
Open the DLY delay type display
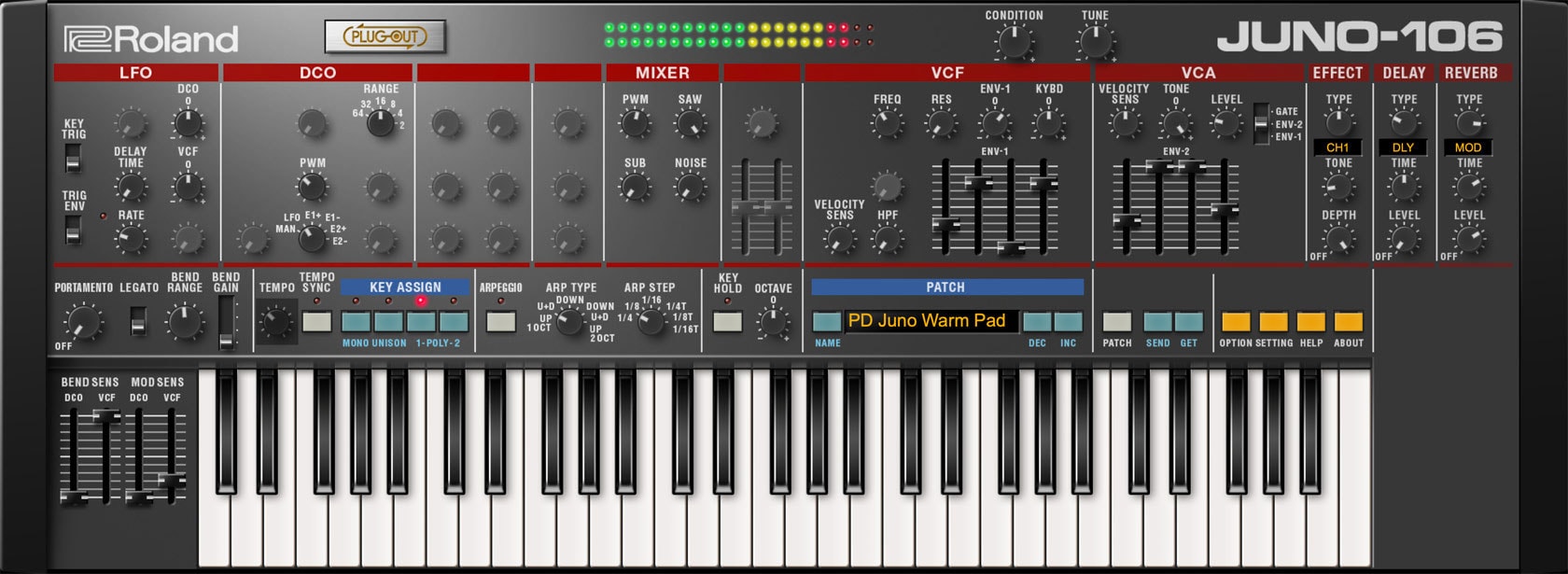tap(1404, 147)
